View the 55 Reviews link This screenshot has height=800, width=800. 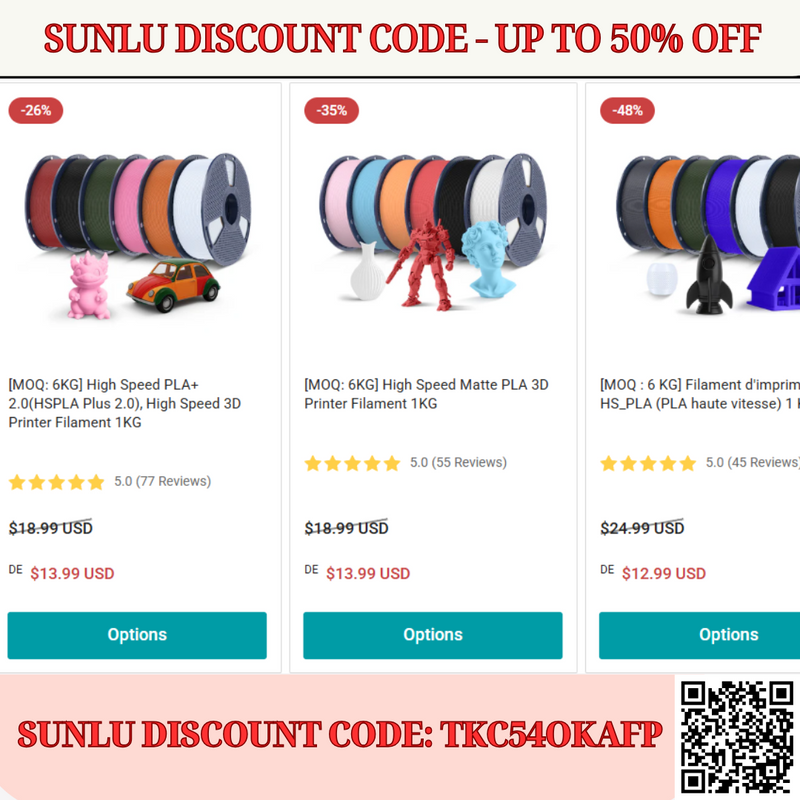click(469, 462)
